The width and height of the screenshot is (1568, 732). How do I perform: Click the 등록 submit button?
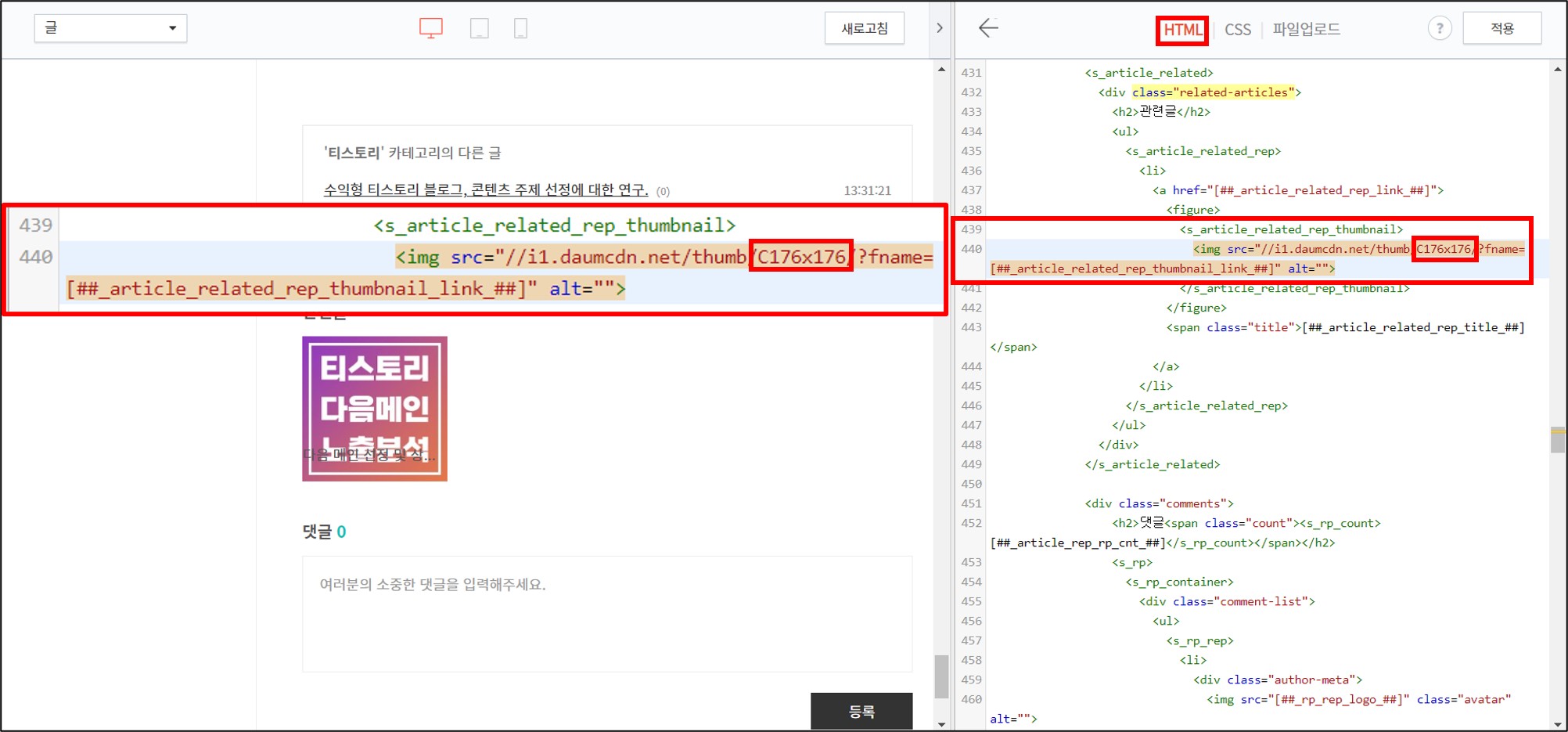(x=861, y=711)
